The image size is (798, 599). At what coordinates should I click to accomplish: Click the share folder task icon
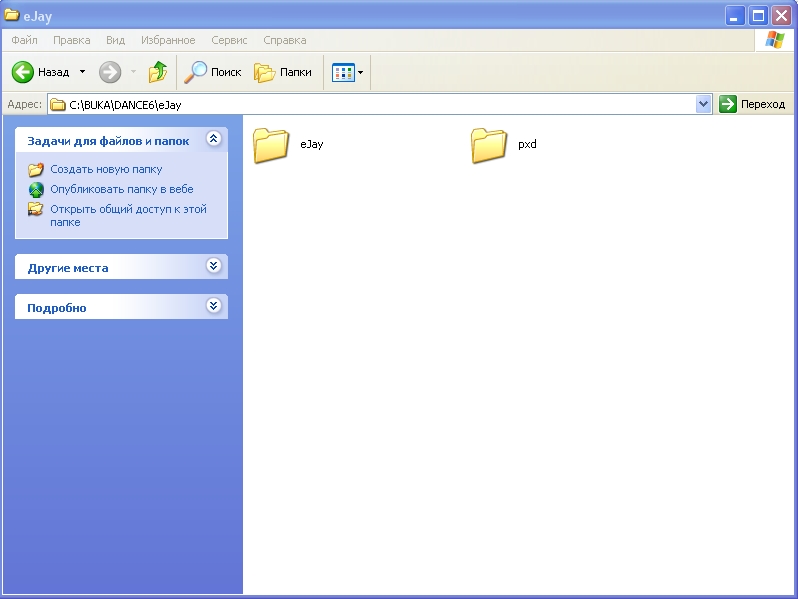coord(36,209)
